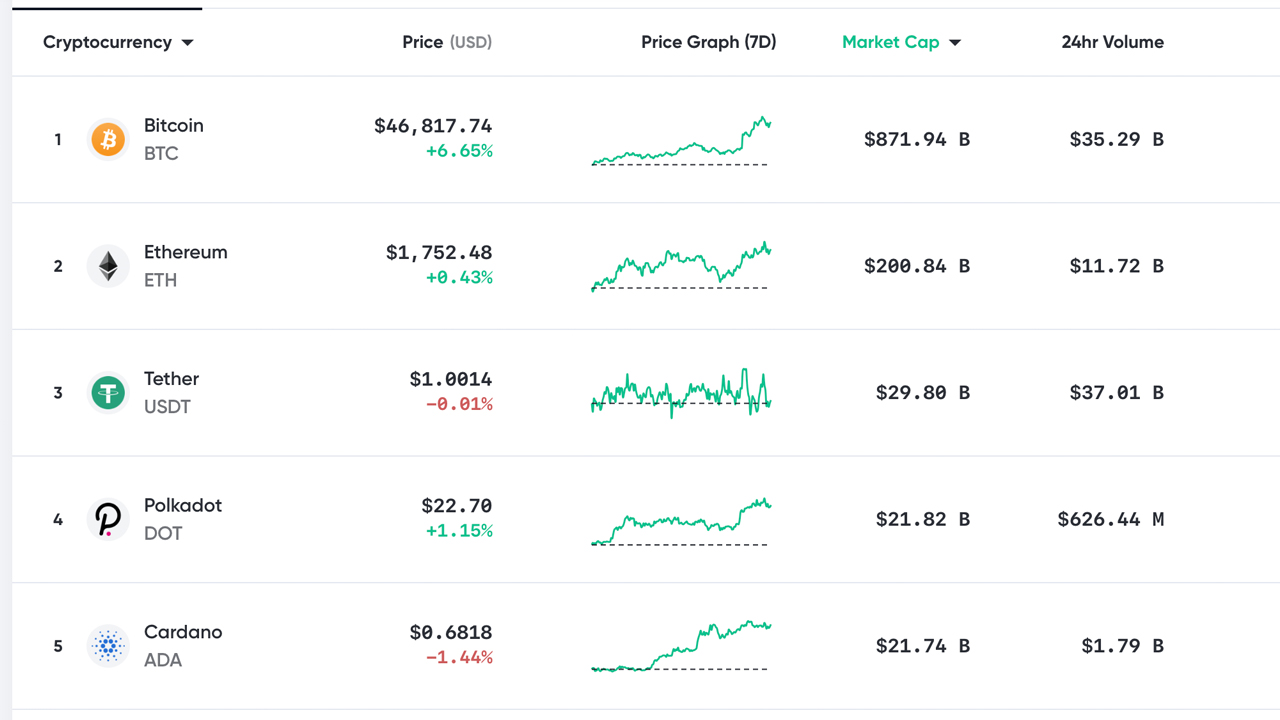Click 24hr volume $1.79 B
This screenshot has height=720, width=1280.
pos(1123,646)
